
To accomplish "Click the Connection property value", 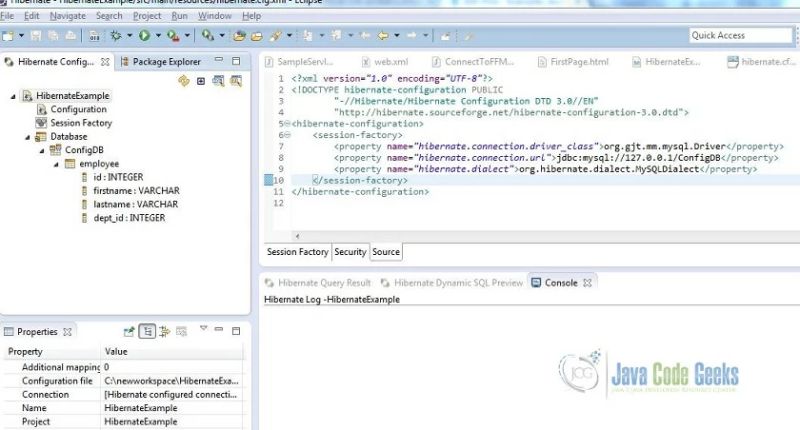I will 172,395.
